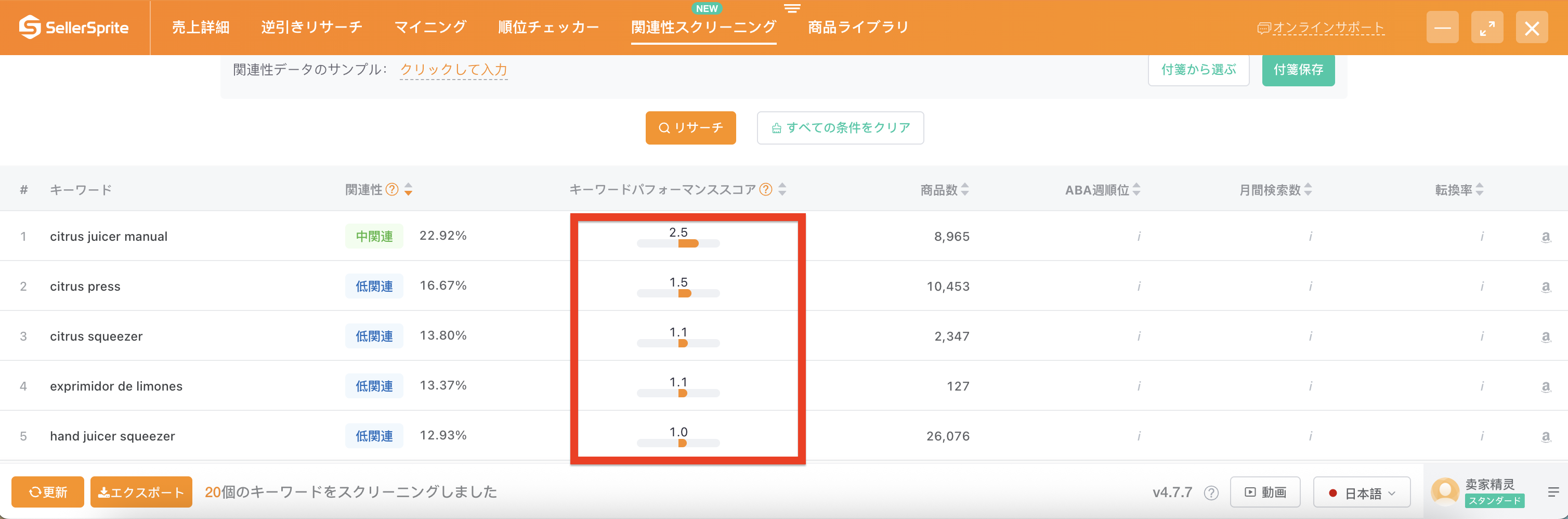This screenshot has height=519, width=1568.
Task: Open the 商品ライブラリ tab
Action: tap(858, 28)
